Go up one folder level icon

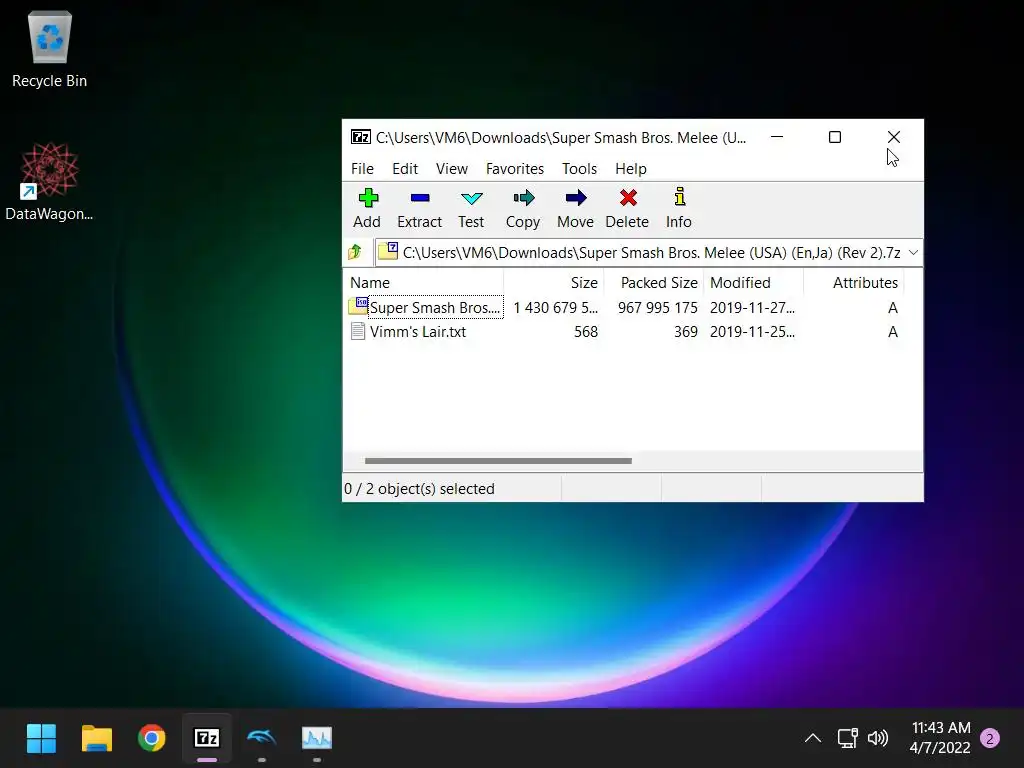(x=355, y=252)
